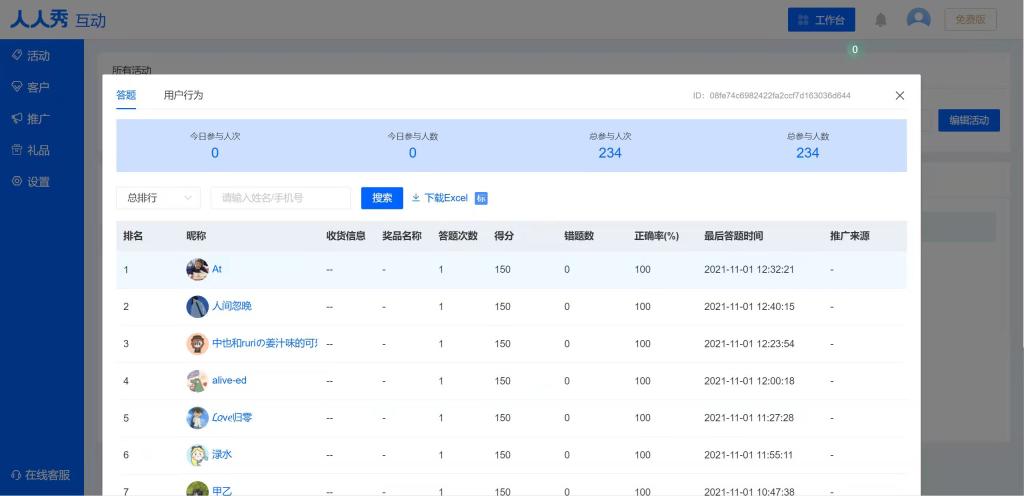Click the 搜索 button

[382, 198]
